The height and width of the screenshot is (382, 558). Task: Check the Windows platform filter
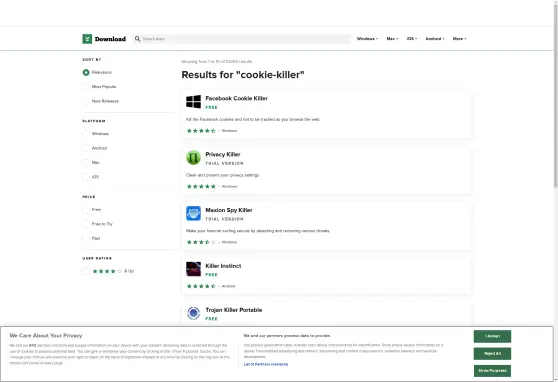(86, 134)
